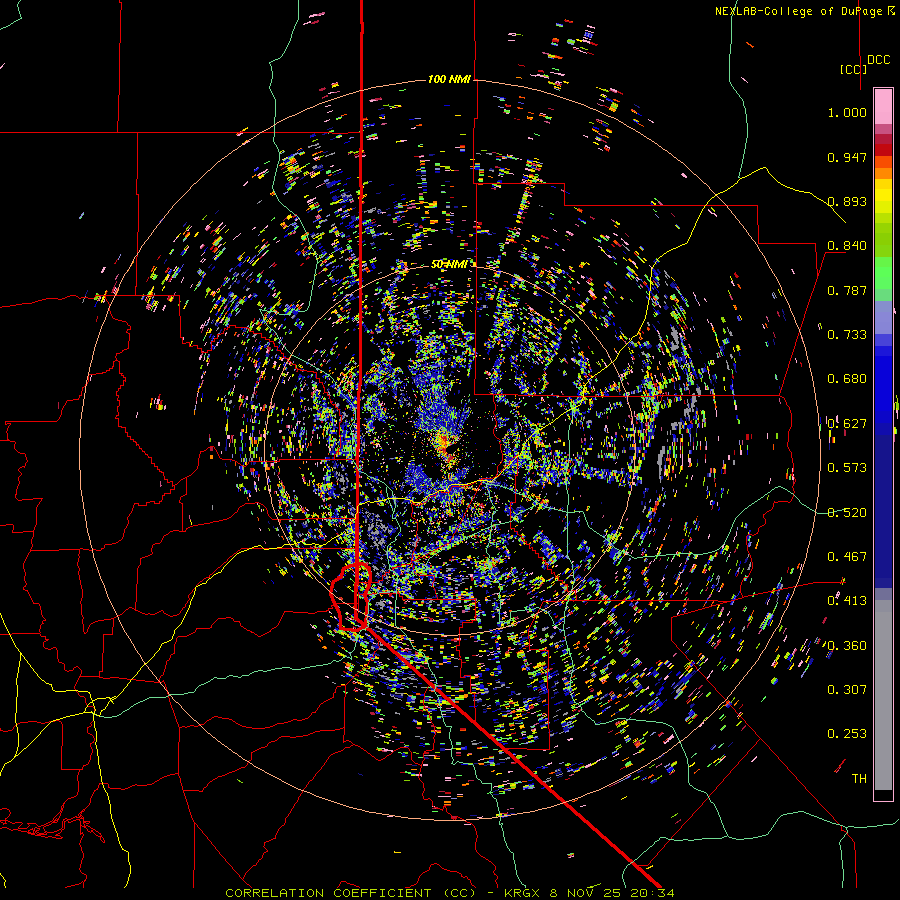Click the 0.733 legend value
The image size is (900, 900).
[847, 335]
